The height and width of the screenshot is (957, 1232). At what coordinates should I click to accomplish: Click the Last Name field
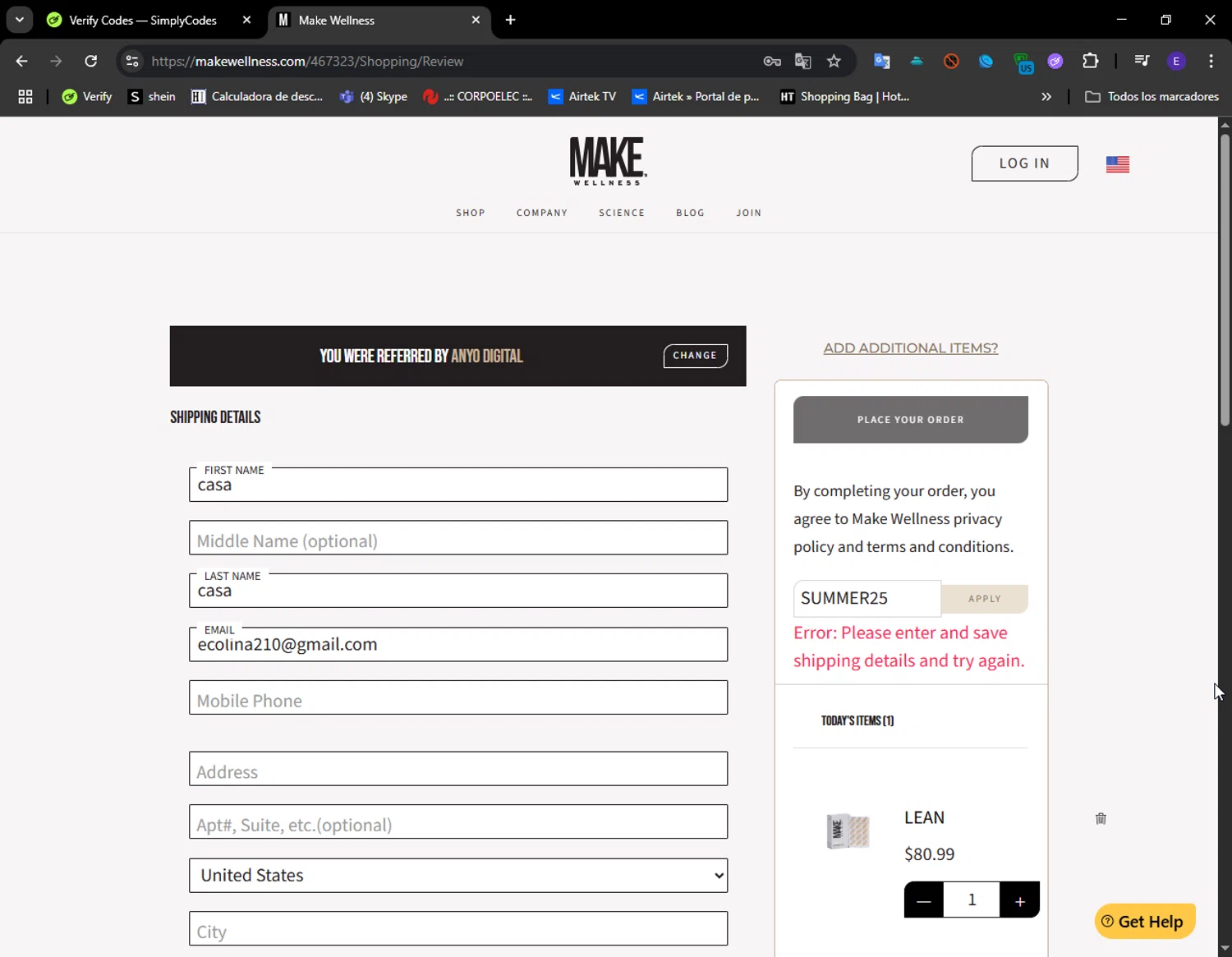point(458,591)
